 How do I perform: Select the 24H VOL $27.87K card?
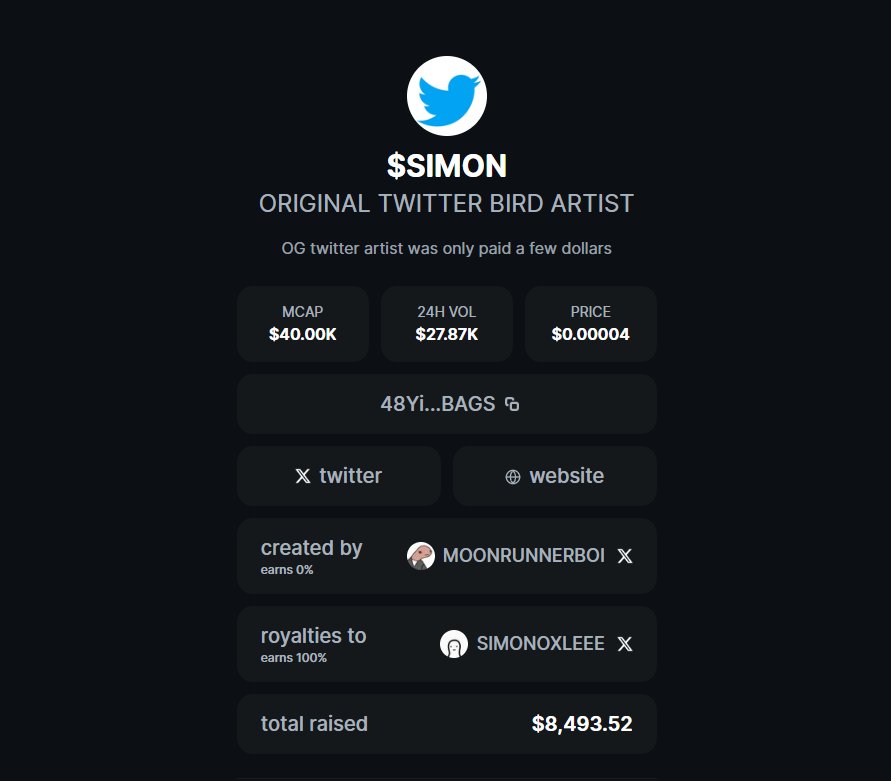pos(446,324)
